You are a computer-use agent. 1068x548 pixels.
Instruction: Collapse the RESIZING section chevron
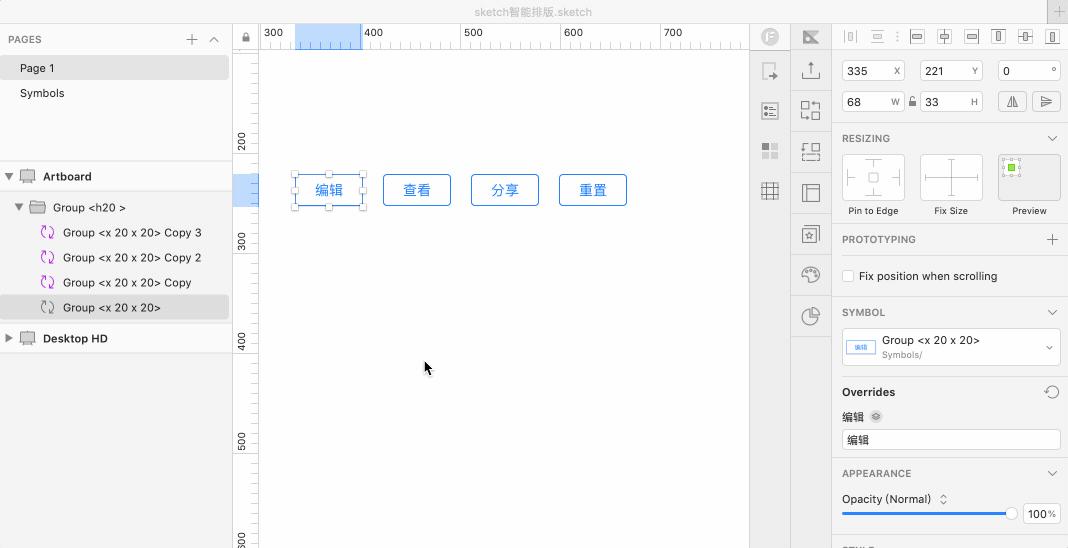pos(1052,138)
